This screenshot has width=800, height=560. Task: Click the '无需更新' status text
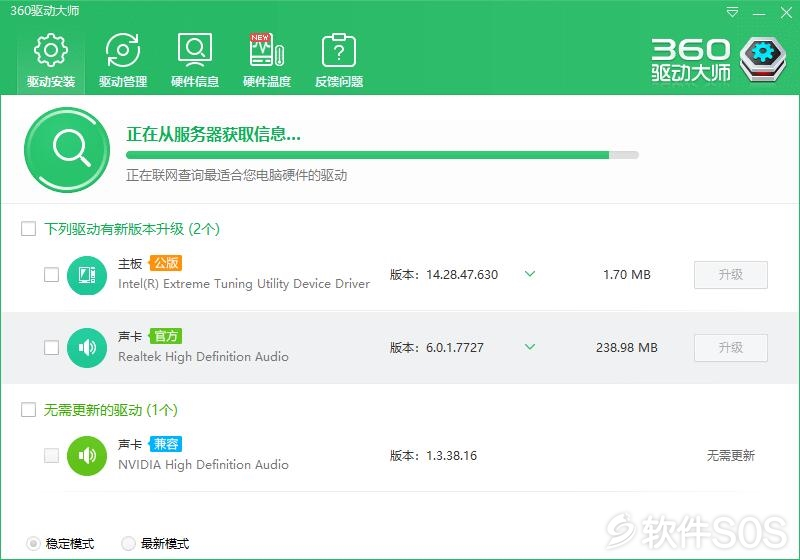tap(731, 455)
